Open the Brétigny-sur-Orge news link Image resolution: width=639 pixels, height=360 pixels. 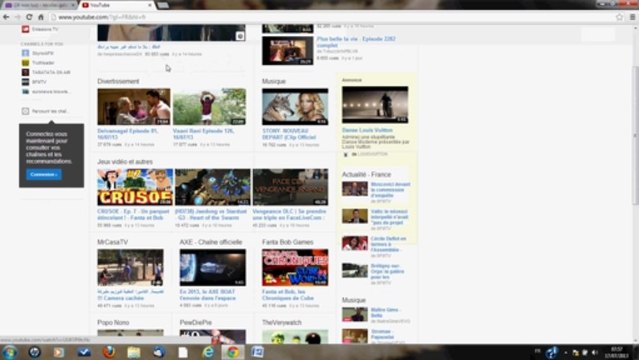pos(388,271)
